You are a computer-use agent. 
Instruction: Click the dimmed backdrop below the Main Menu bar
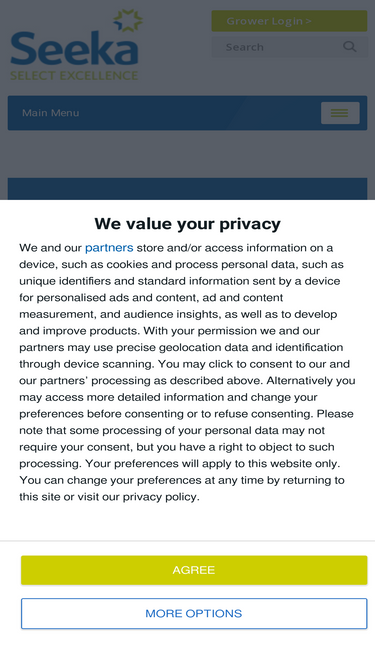(x=187, y=154)
